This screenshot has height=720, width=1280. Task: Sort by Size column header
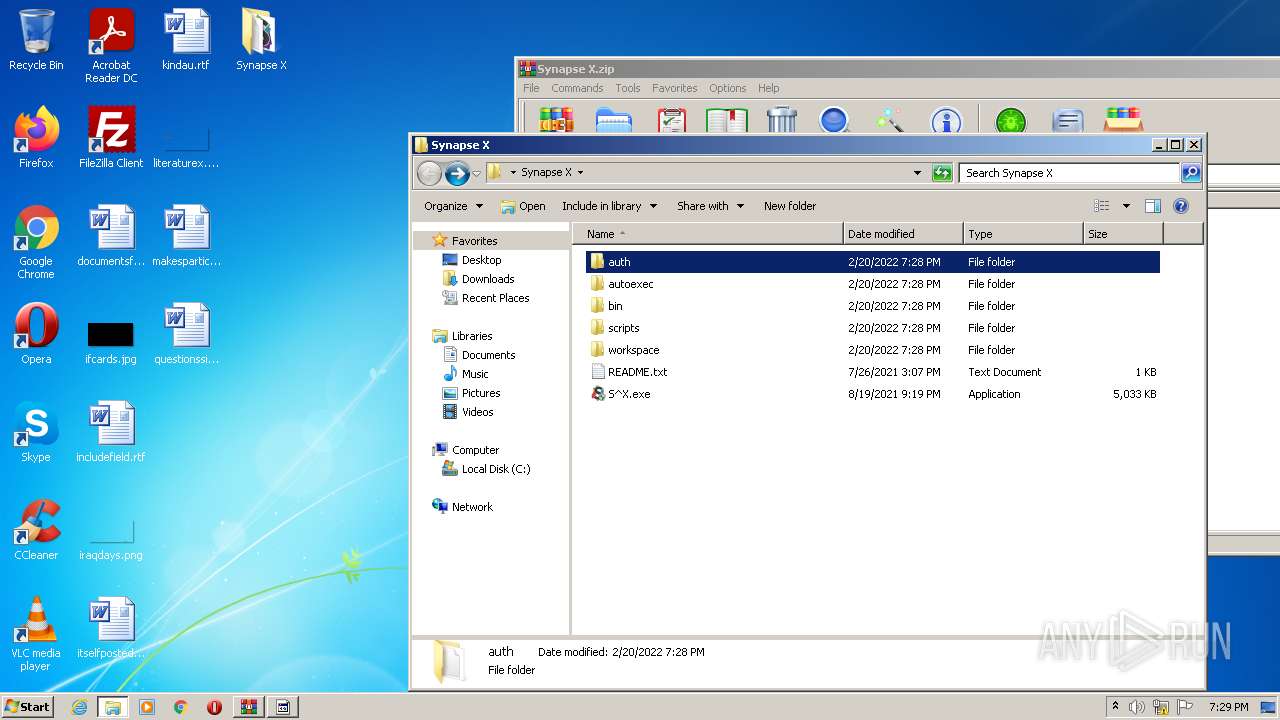coord(1123,234)
